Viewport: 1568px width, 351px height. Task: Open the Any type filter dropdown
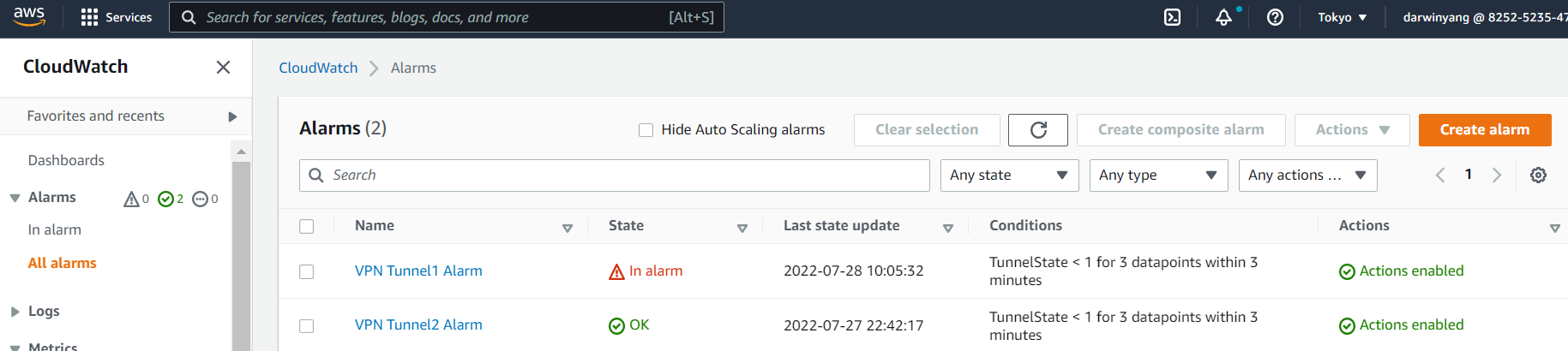pyautogui.click(x=1158, y=175)
